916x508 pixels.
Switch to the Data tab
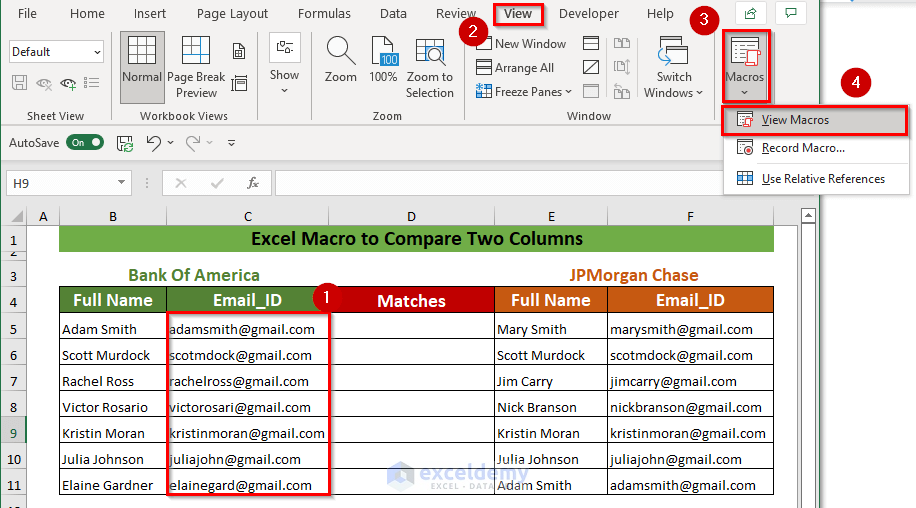click(x=393, y=13)
